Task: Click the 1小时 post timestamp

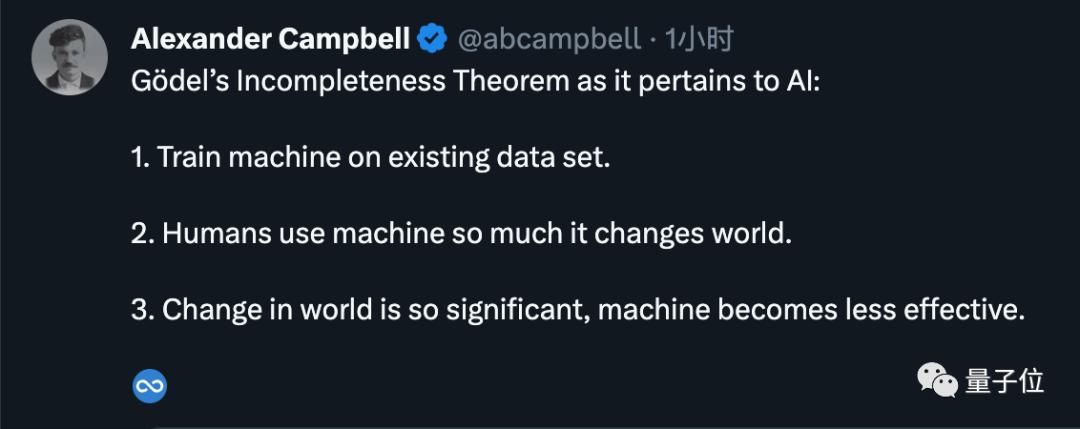Action: click(x=698, y=40)
